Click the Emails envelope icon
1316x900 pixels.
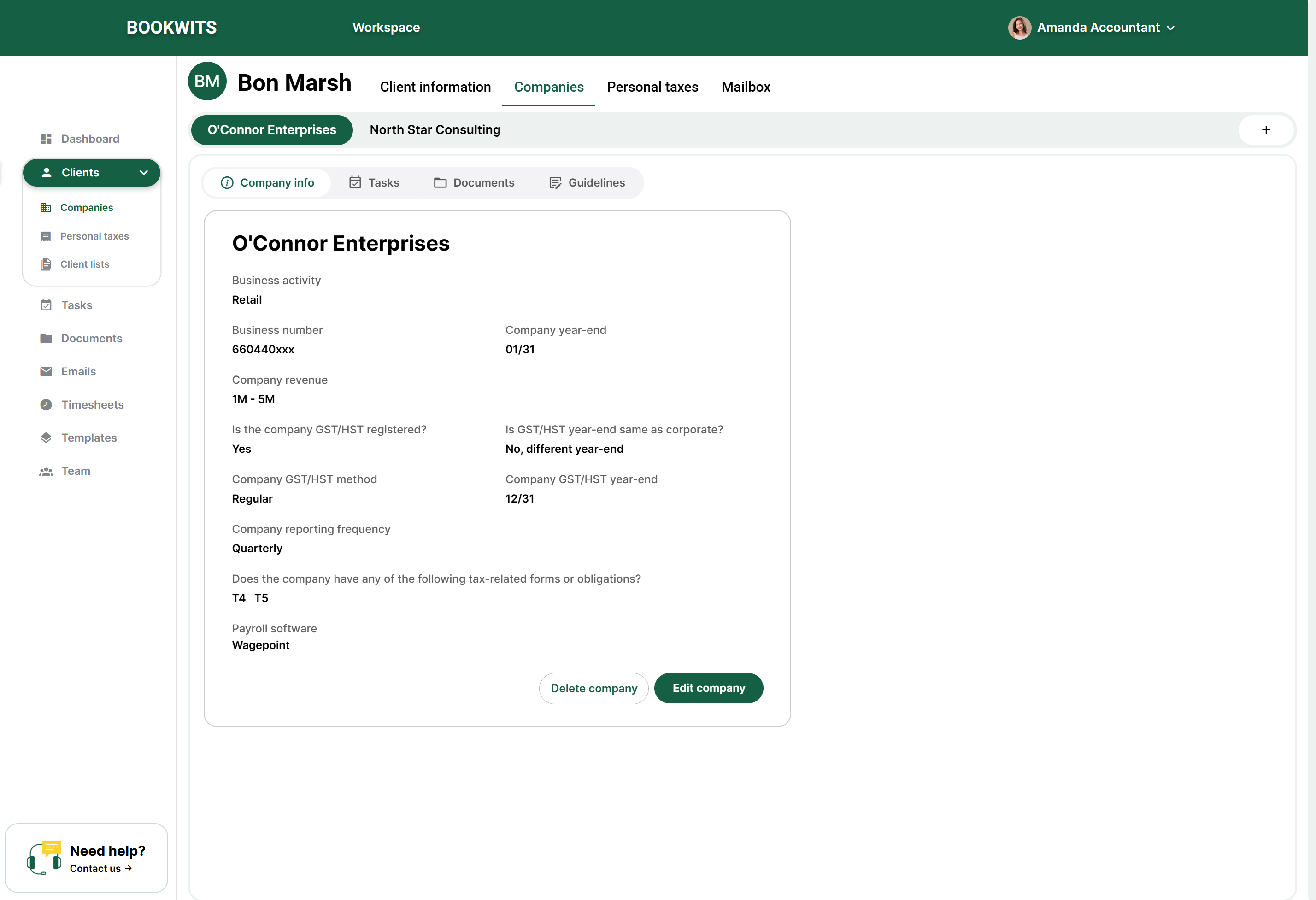tap(46, 371)
